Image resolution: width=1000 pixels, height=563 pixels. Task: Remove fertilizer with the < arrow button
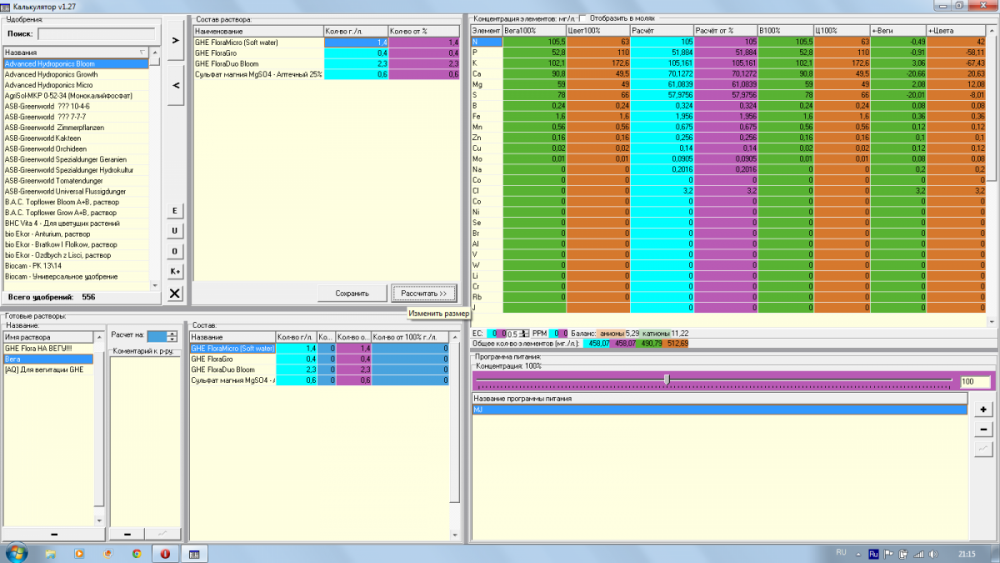(175, 85)
